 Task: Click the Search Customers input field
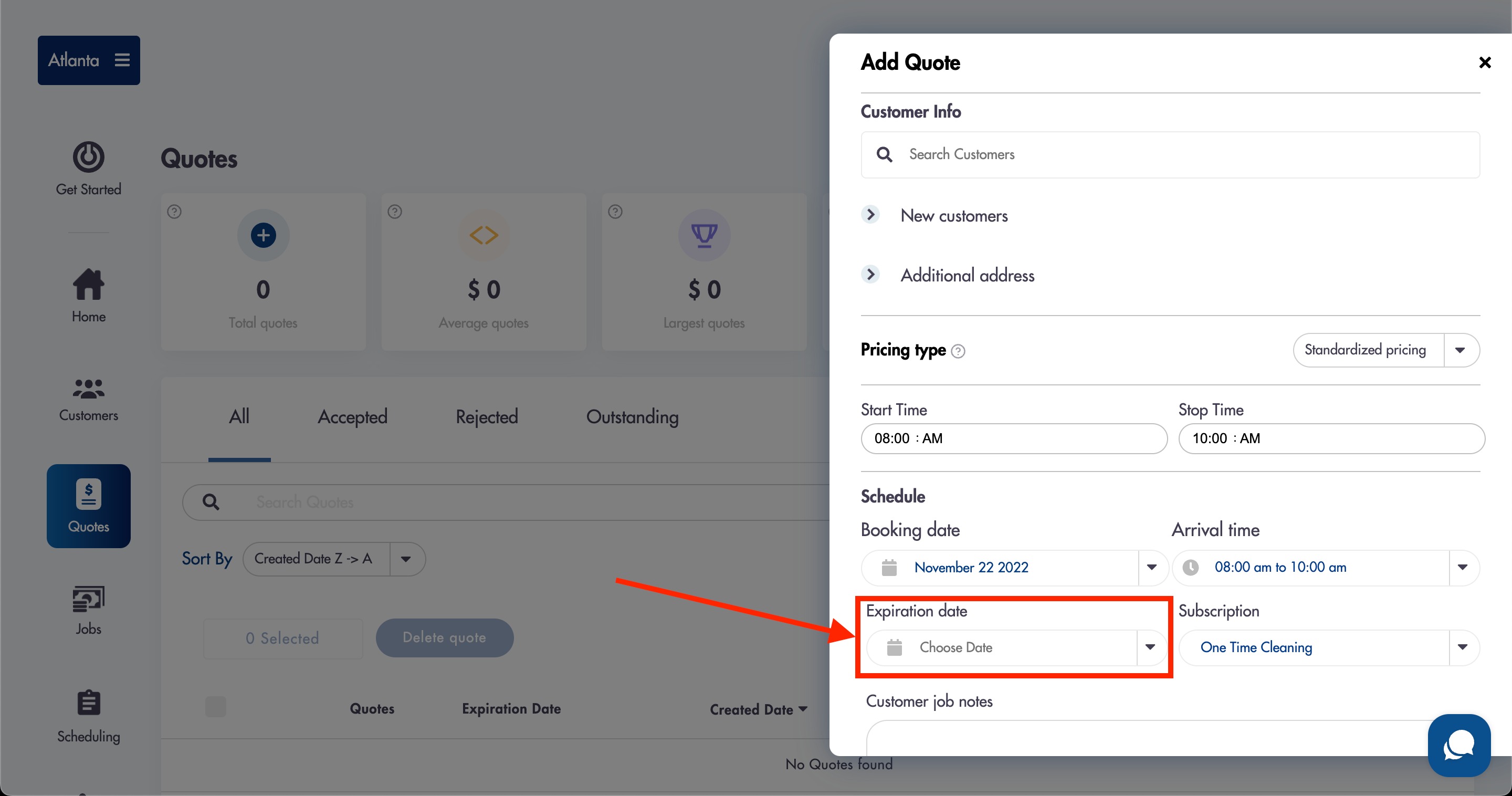(x=1169, y=154)
